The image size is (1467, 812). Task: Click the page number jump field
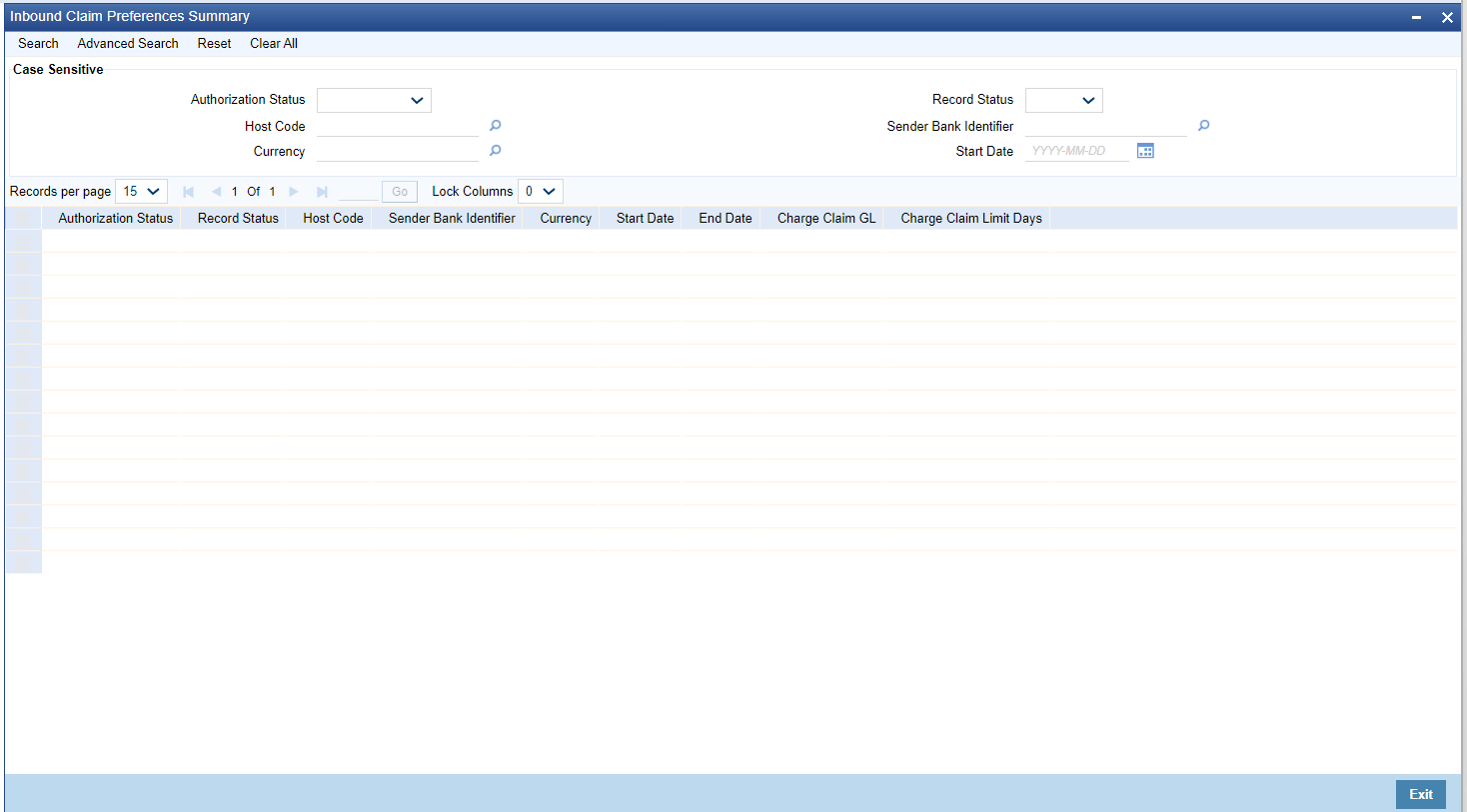point(358,192)
